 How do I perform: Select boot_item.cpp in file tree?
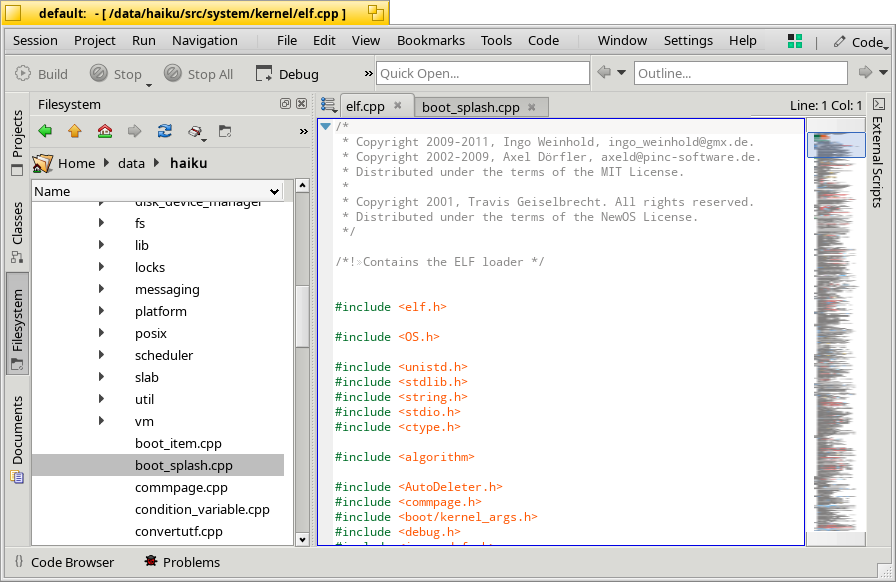[x=178, y=443]
